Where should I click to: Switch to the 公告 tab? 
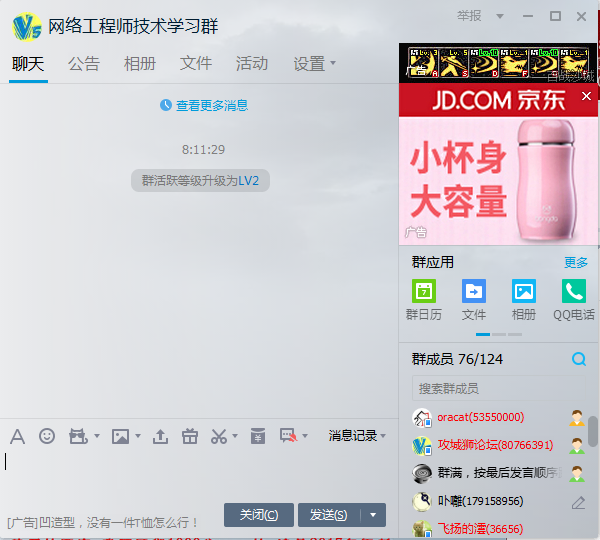(84, 64)
